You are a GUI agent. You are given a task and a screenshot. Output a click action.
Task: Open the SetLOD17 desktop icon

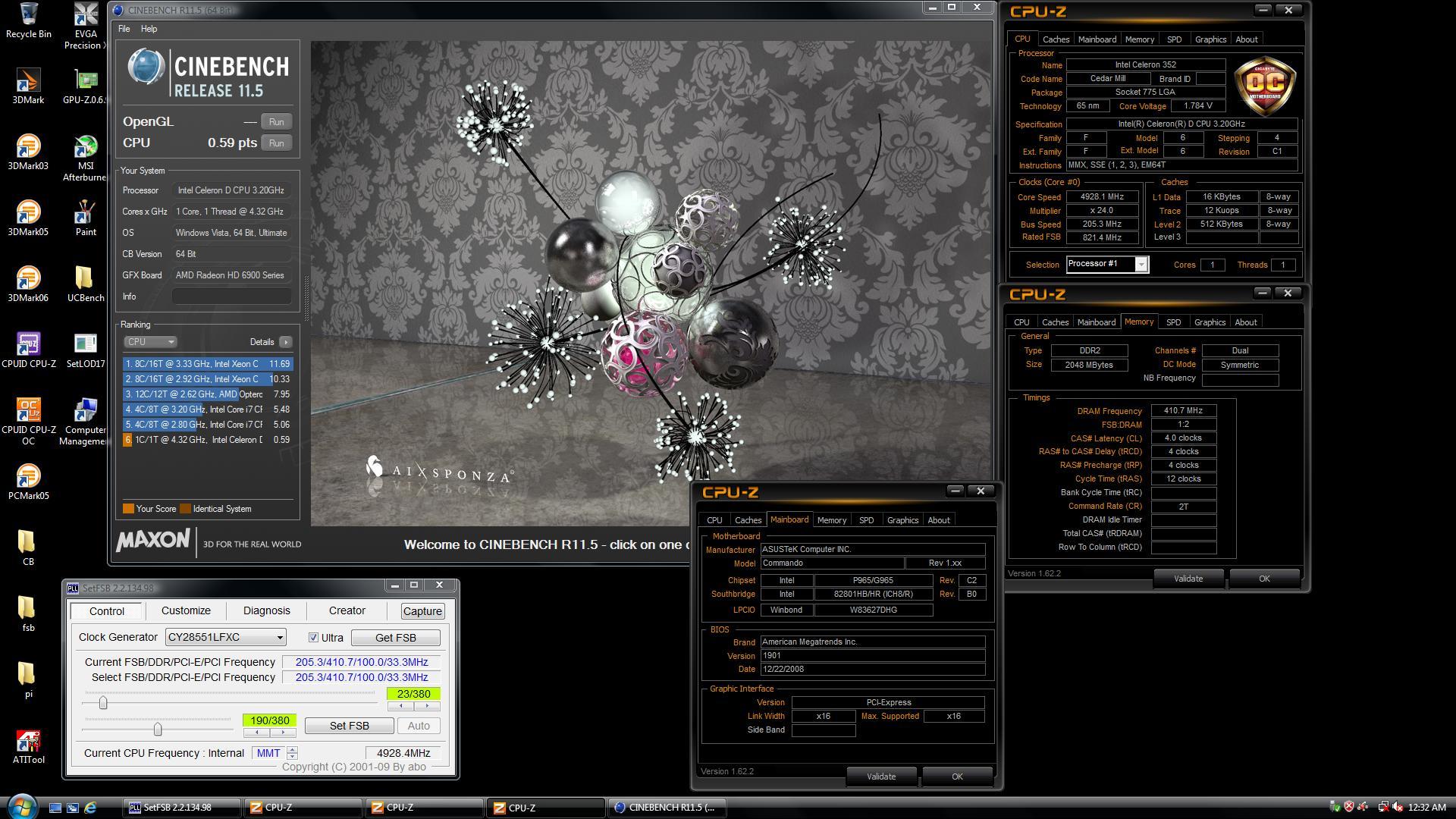coord(86,350)
